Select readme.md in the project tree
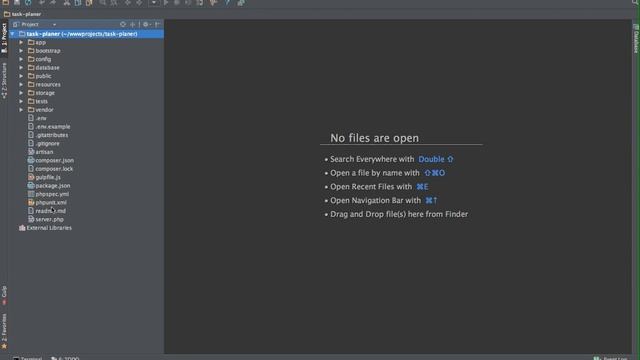The width and height of the screenshot is (640, 360). tap(47, 211)
